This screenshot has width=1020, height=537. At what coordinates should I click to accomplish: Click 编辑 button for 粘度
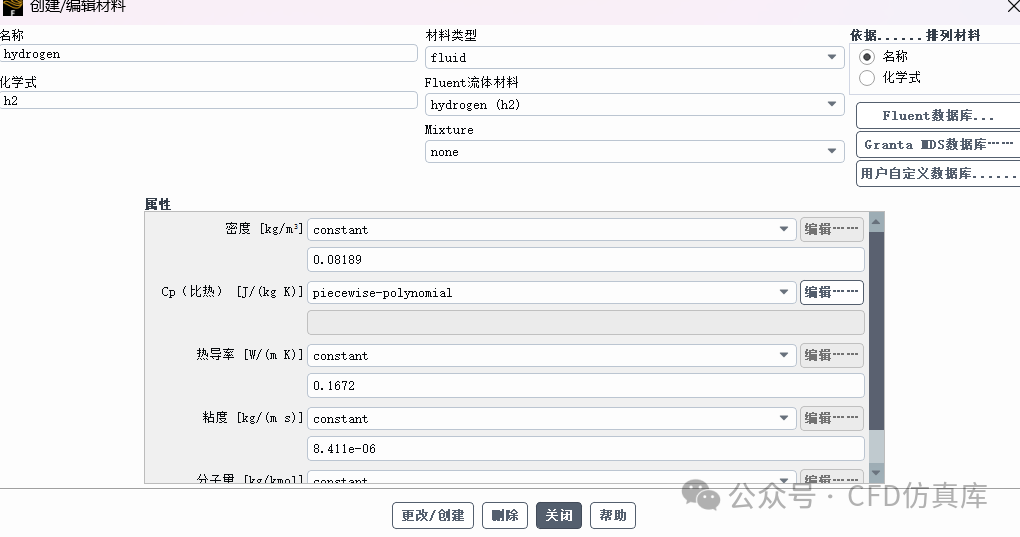831,418
